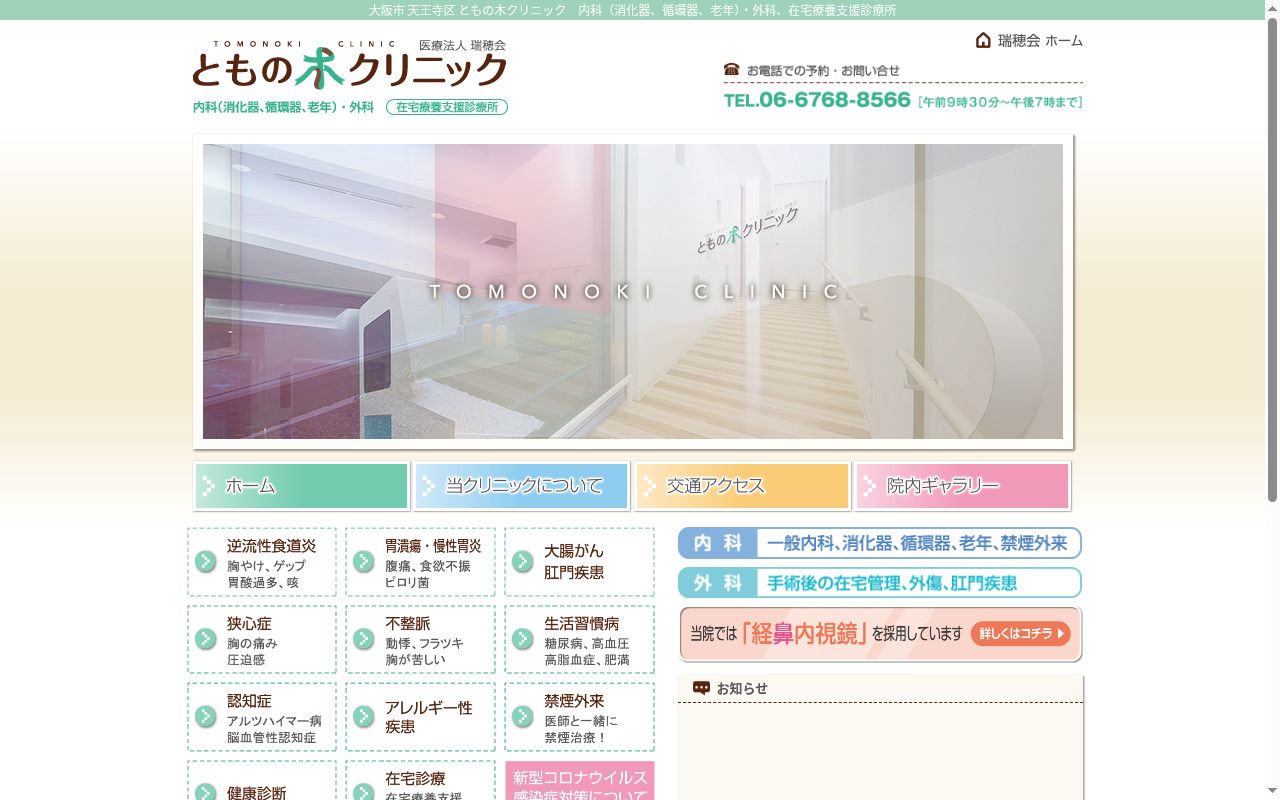This screenshot has width=1280, height=800.
Task: Click the お知らせ heading text
Action: tap(742, 688)
